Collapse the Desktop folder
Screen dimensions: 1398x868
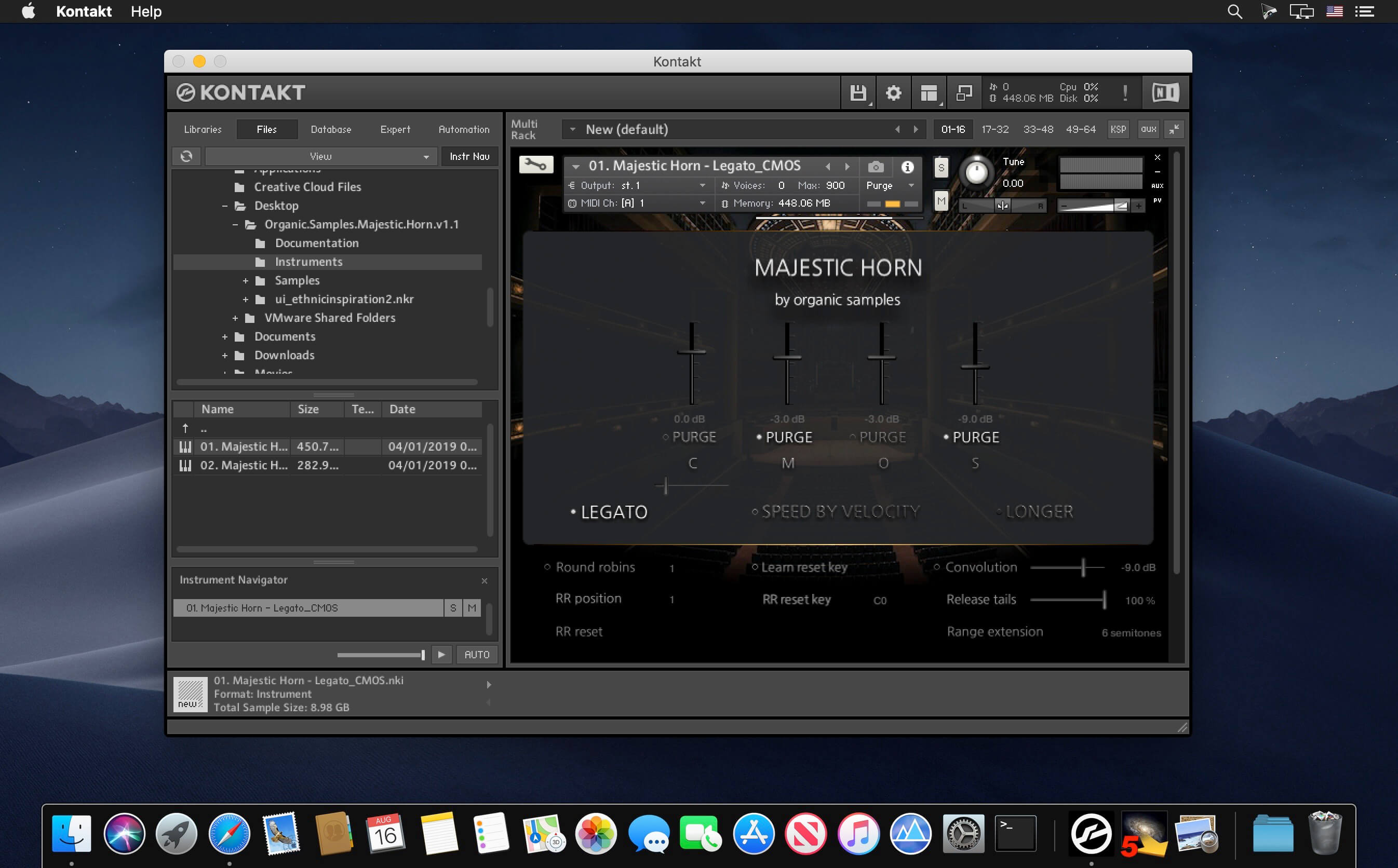click(x=224, y=206)
